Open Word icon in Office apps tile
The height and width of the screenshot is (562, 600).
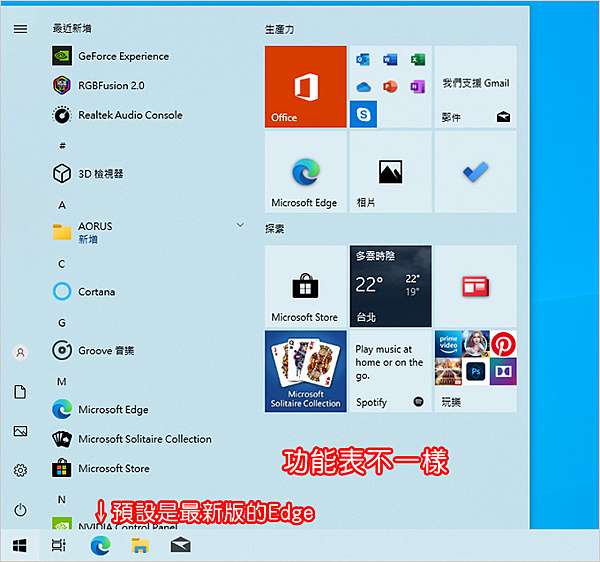click(x=390, y=60)
